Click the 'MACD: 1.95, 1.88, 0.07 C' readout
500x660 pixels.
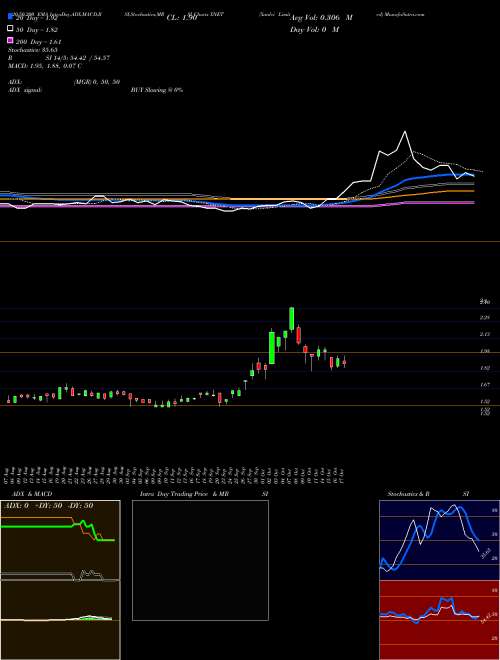(x=45, y=66)
